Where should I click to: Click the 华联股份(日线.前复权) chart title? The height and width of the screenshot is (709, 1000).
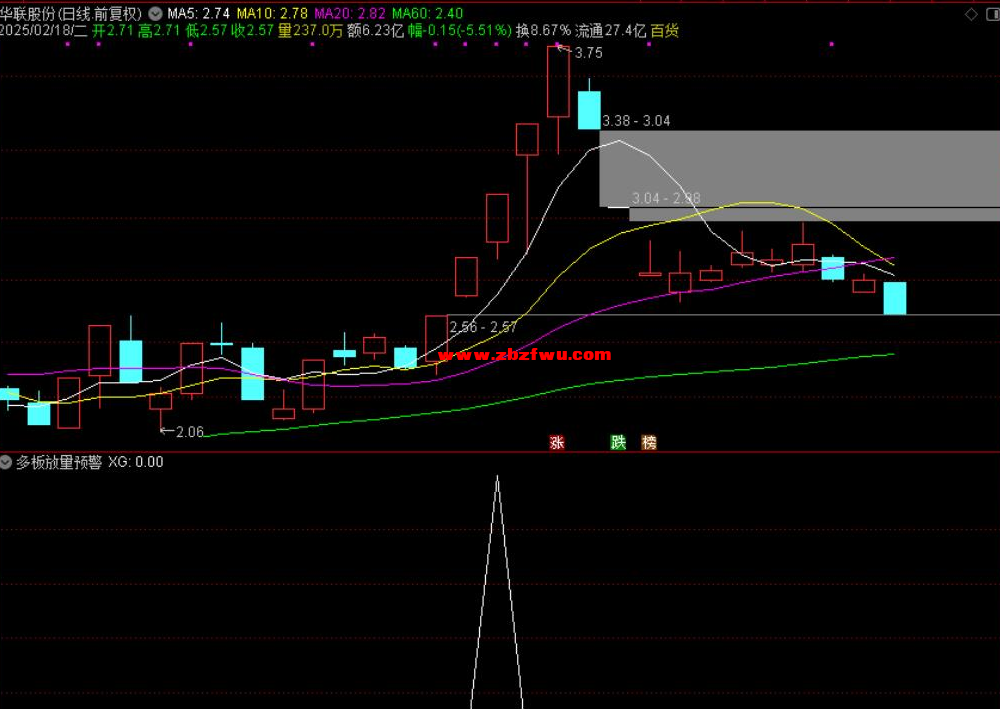click(71, 13)
